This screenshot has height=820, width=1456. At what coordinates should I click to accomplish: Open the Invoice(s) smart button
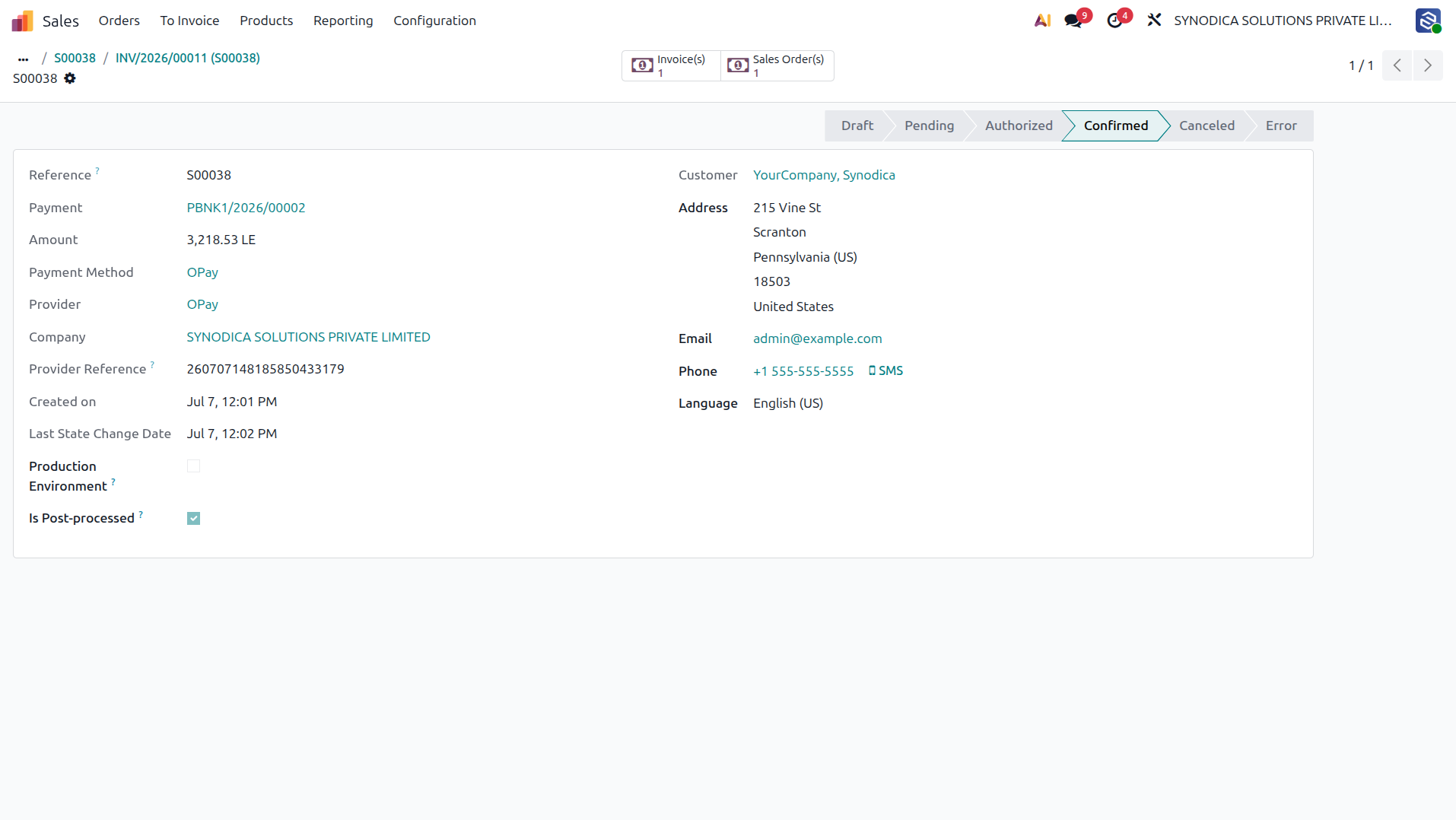[671, 65]
